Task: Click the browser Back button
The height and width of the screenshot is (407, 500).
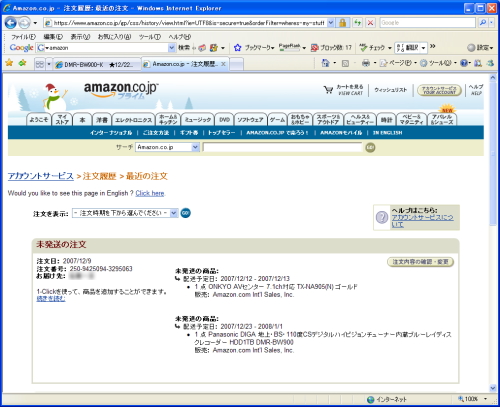Action: pyautogui.click(x=11, y=23)
